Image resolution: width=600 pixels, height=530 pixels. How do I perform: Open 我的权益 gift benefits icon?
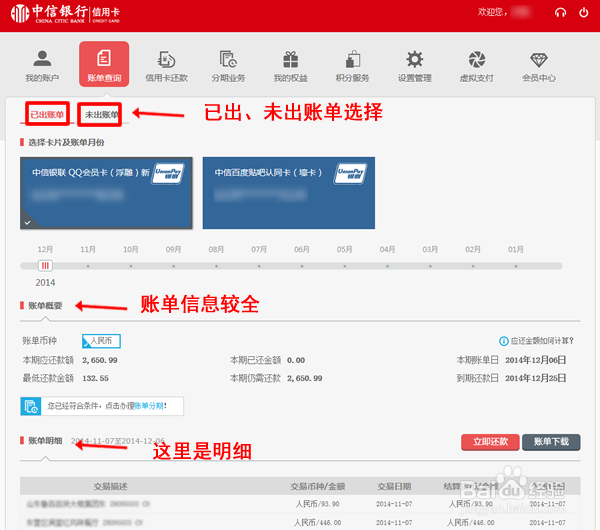coord(290,65)
